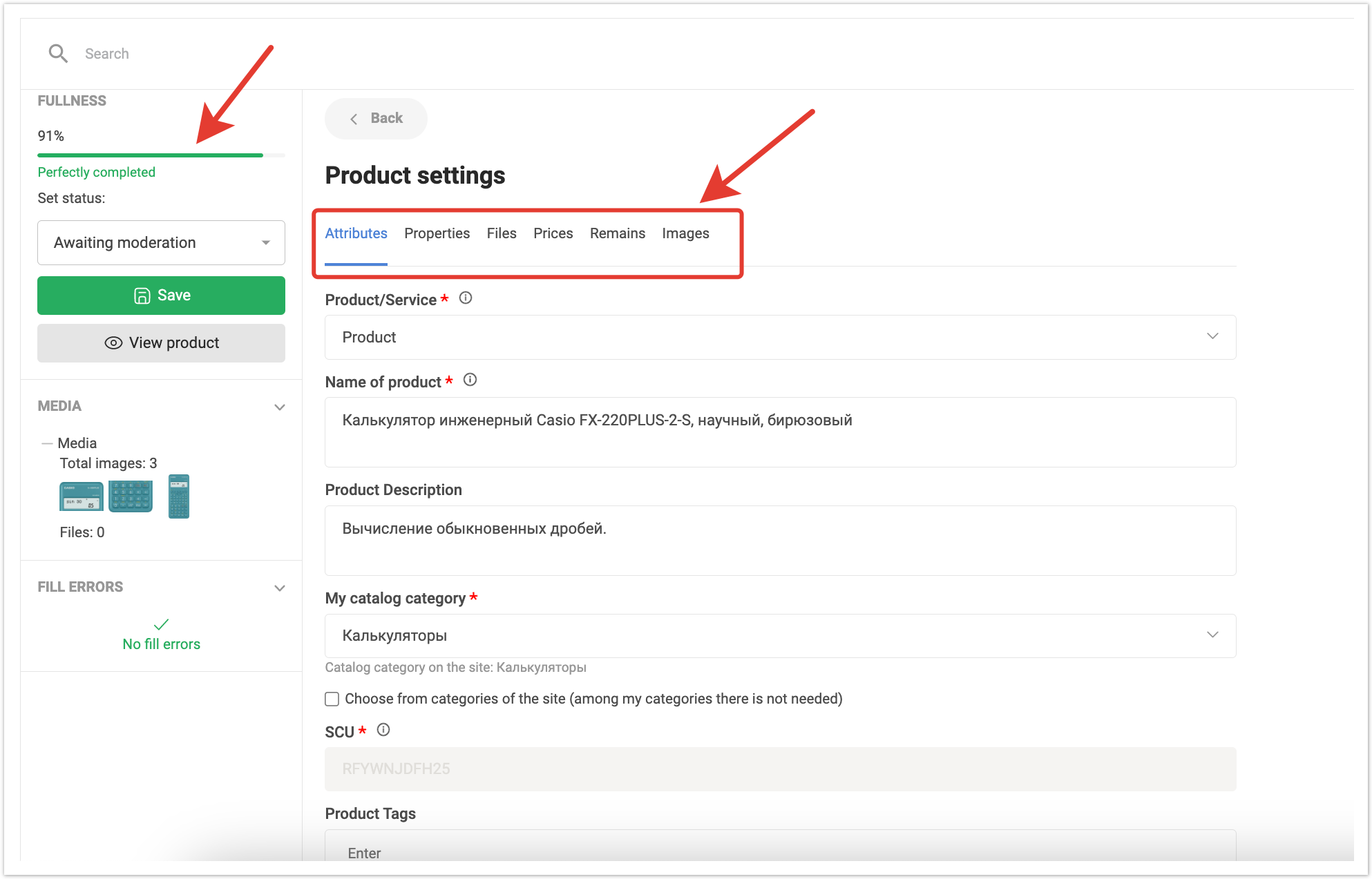The height and width of the screenshot is (879, 1372).
Task: Enable choose from site categories checkbox
Action: click(x=332, y=699)
